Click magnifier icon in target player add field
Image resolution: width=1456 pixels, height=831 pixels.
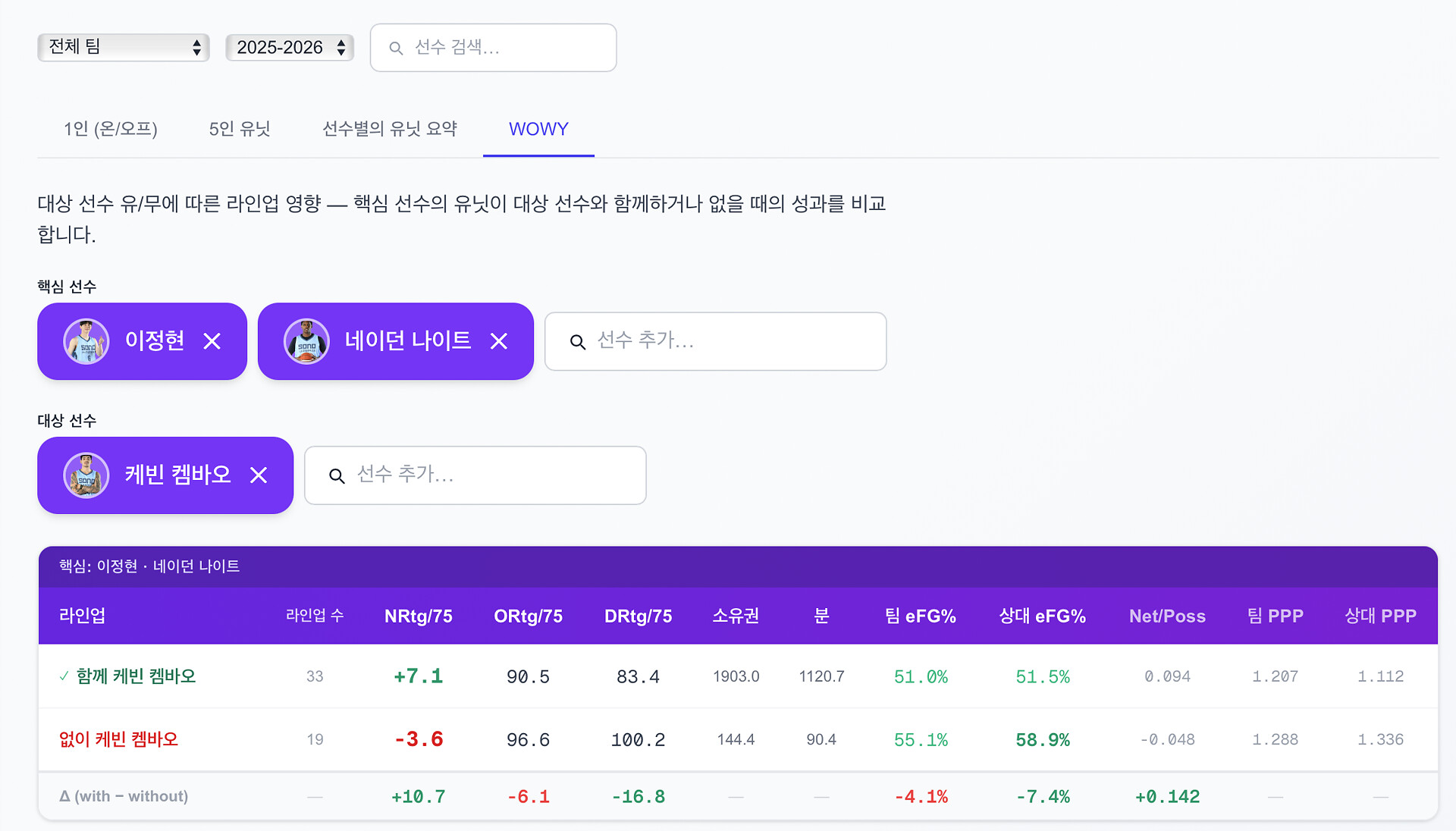tap(337, 475)
